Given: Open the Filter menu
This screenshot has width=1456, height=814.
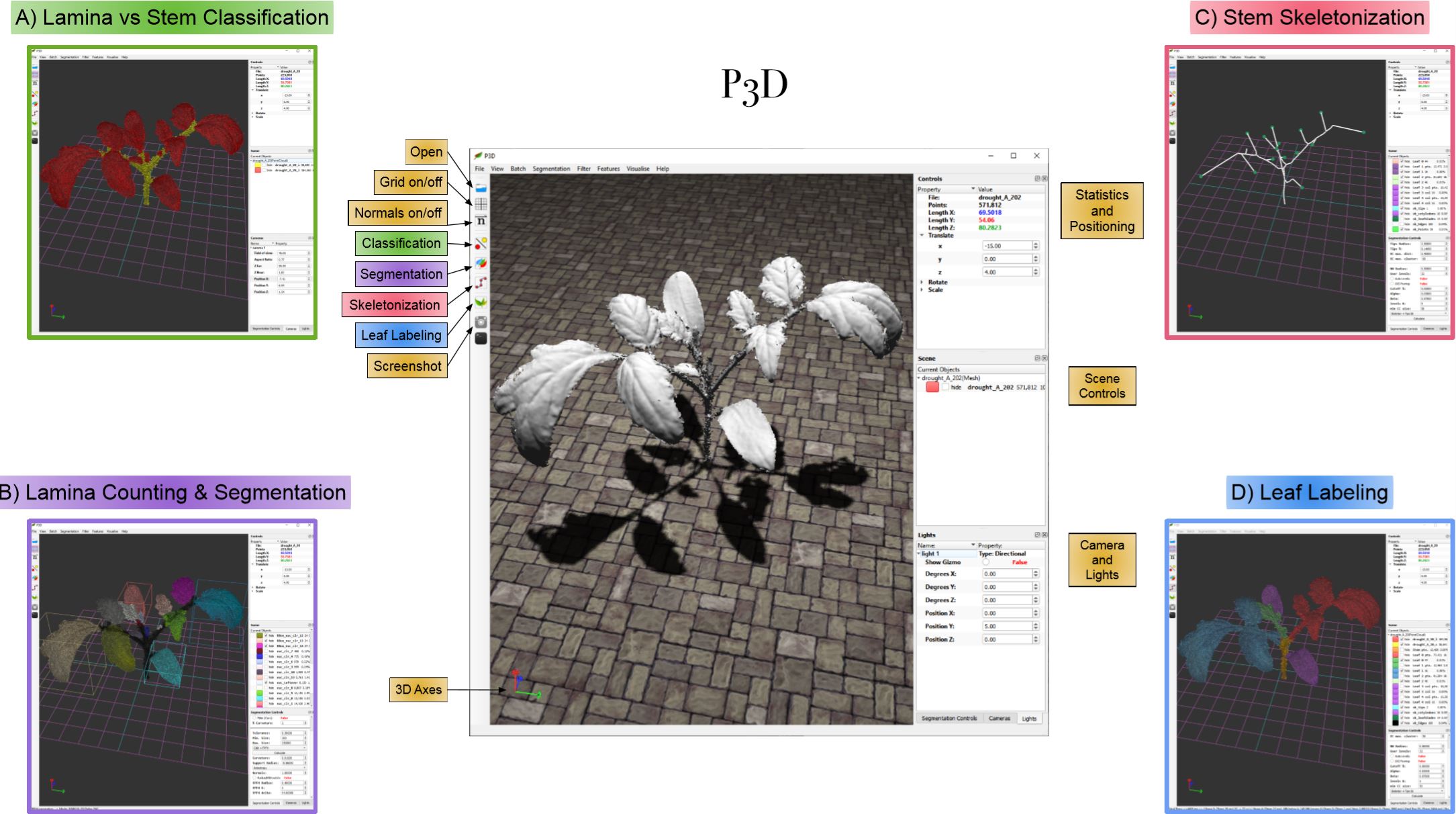Looking at the screenshot, I should pyautogui.click(x=583, y=169).
